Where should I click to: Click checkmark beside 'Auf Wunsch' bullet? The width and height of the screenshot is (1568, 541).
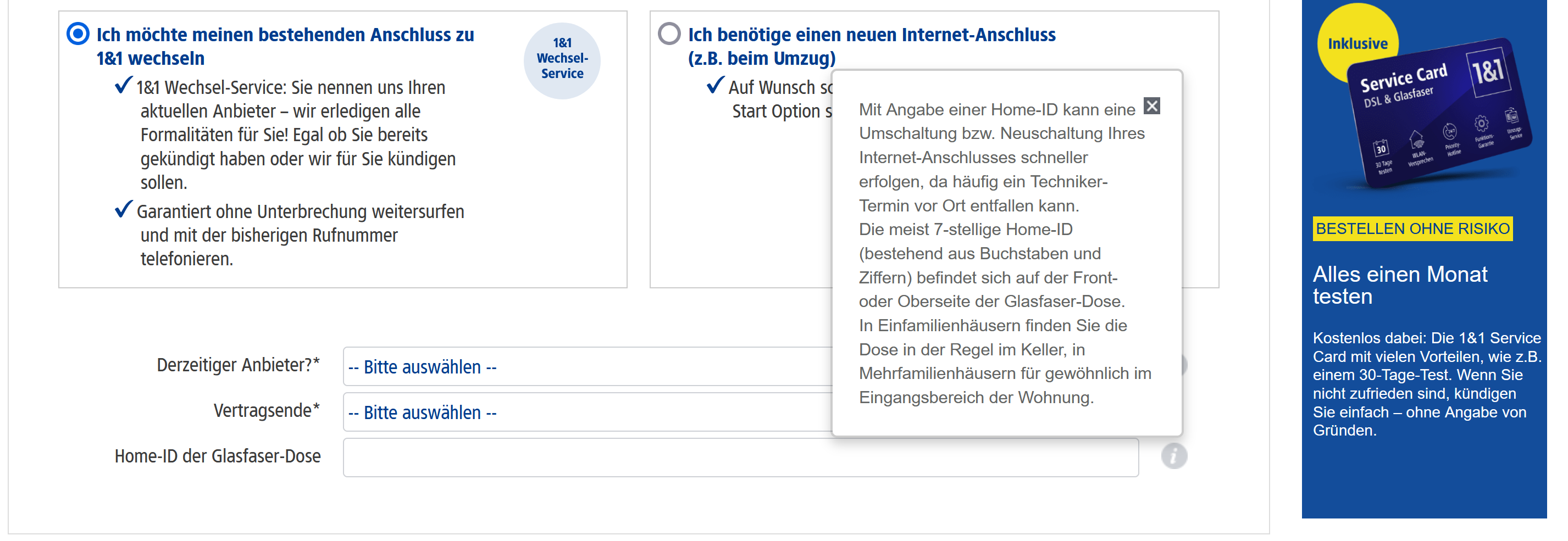(716, 85)
